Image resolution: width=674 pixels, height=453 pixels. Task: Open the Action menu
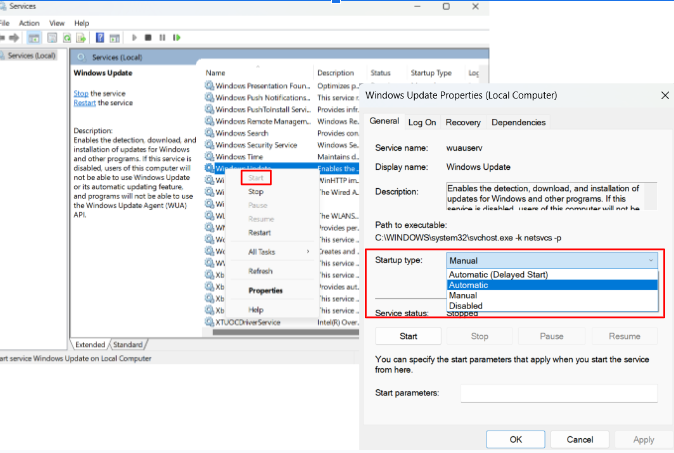coord(29,23)
